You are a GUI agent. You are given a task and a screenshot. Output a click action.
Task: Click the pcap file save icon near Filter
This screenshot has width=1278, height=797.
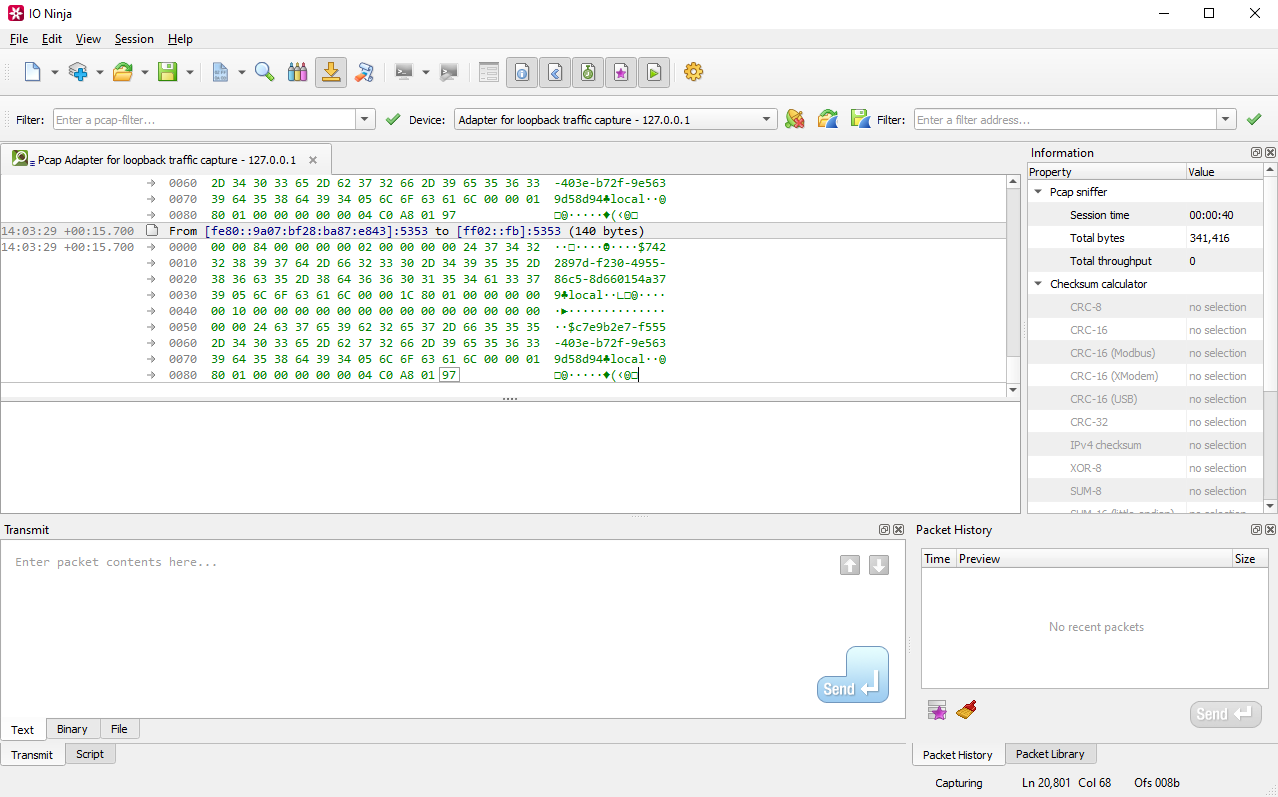coord(860,120)
